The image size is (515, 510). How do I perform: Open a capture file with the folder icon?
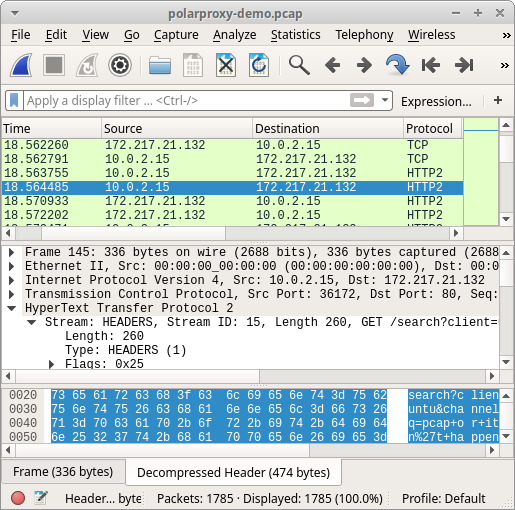(160, 65)
